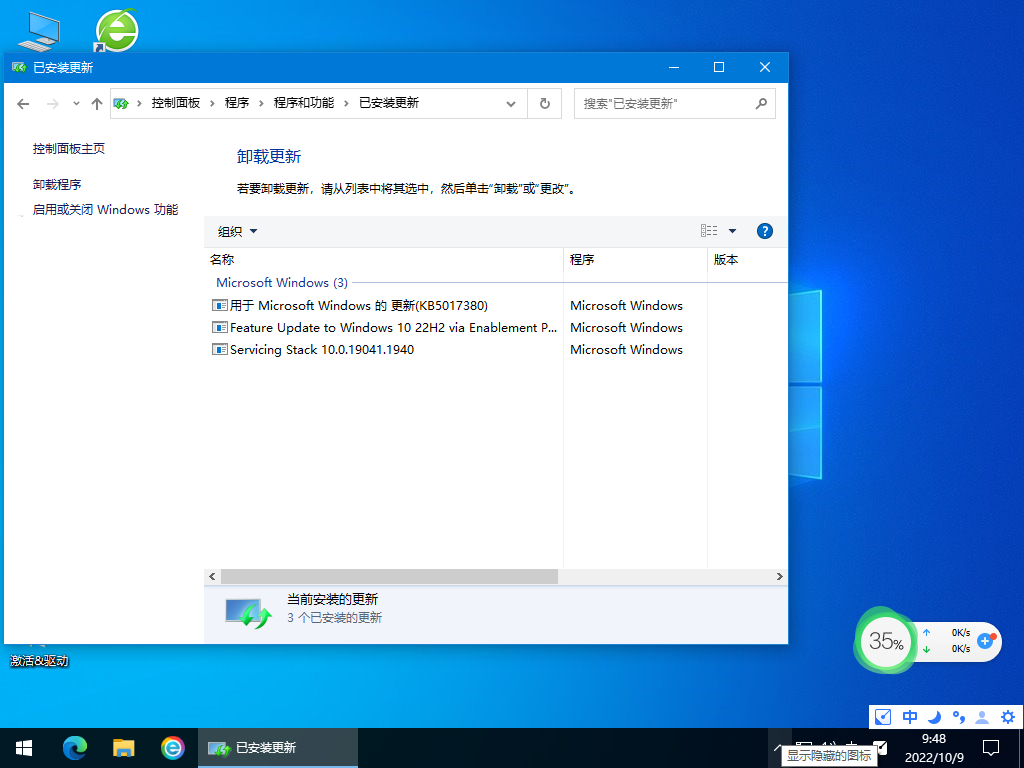The height and width of the screenshot is (768, 1024).
Task: Click 程序和功能 in the breadcrumb path
Action: pos(305,103)
